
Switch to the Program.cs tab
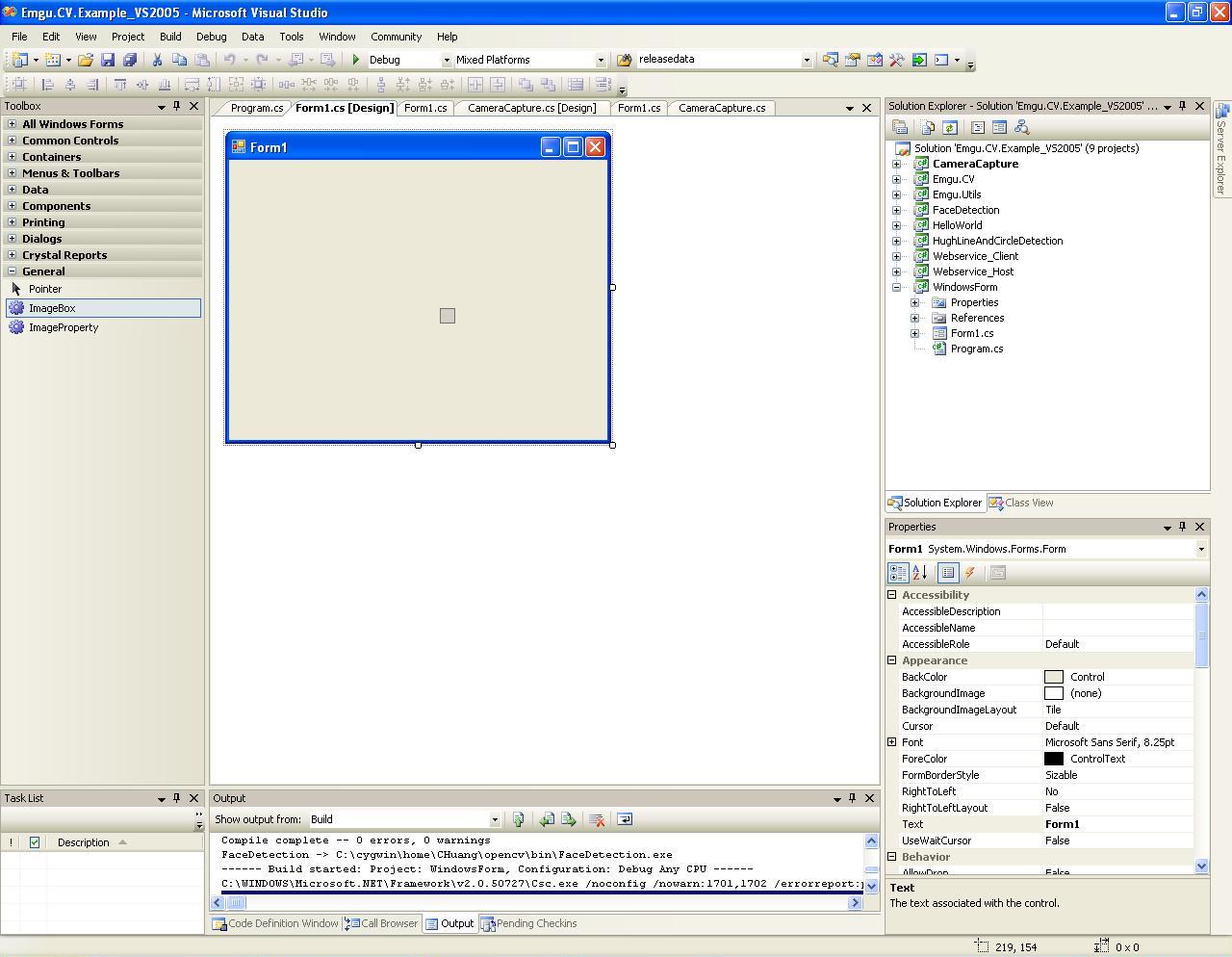pos(256,108)
